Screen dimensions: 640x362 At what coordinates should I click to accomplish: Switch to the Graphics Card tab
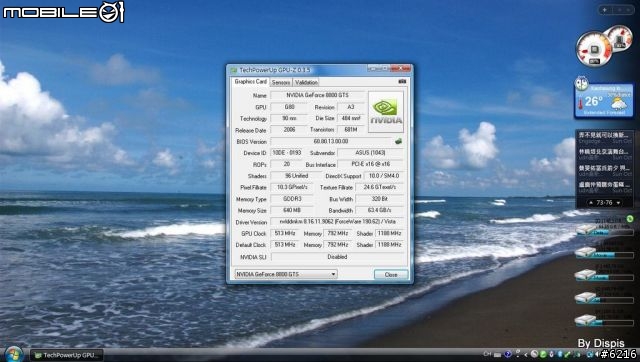251,82
